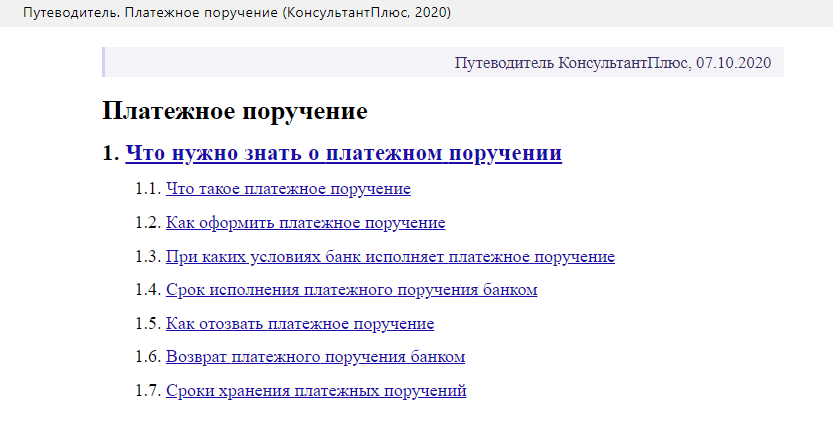Open "При каких условиях банк исполняет платежное поручение"
The width and height of the screenshot is (833, 422).
pos(390,256)
